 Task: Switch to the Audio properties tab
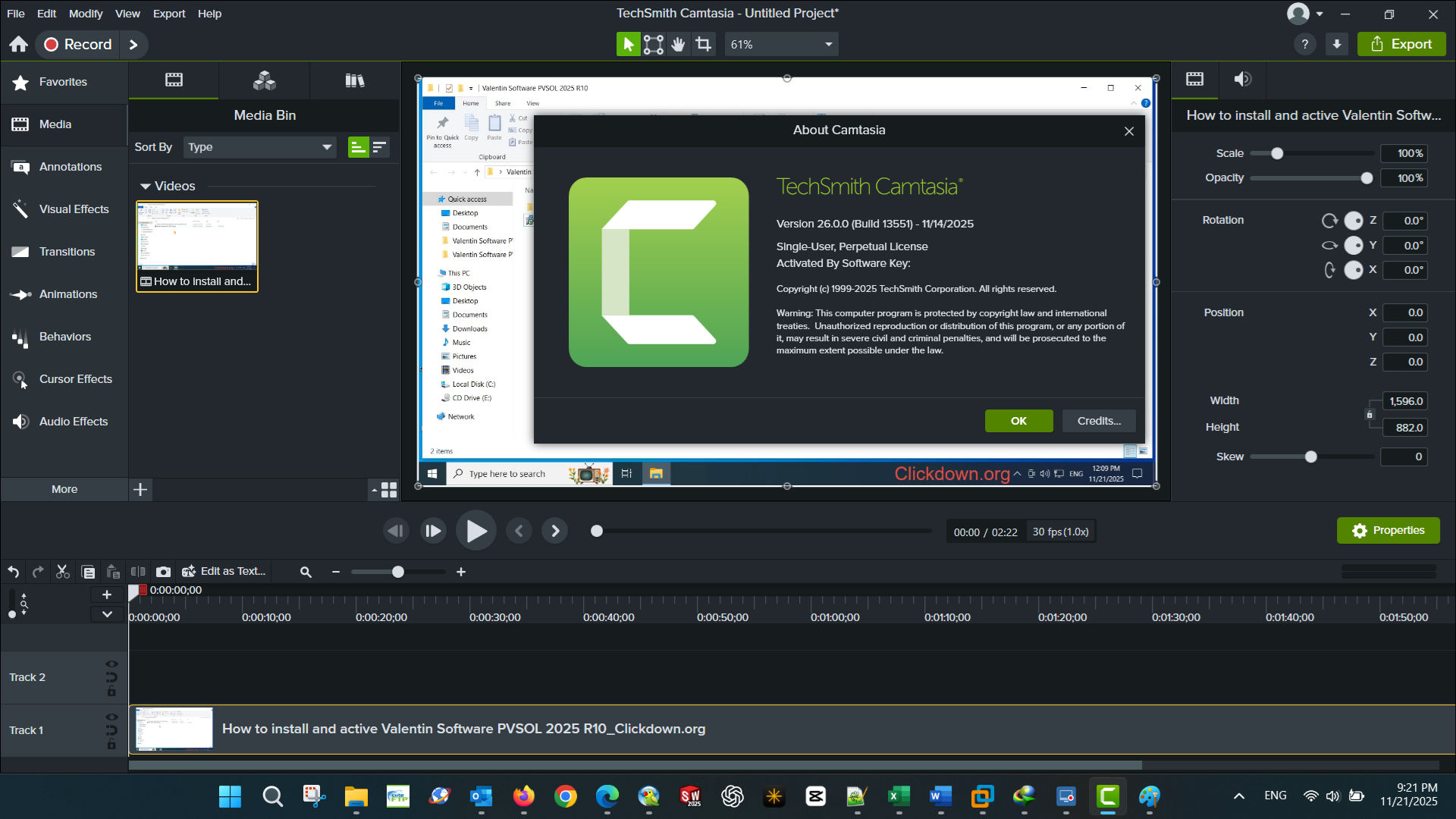[x=1243, y=80]
